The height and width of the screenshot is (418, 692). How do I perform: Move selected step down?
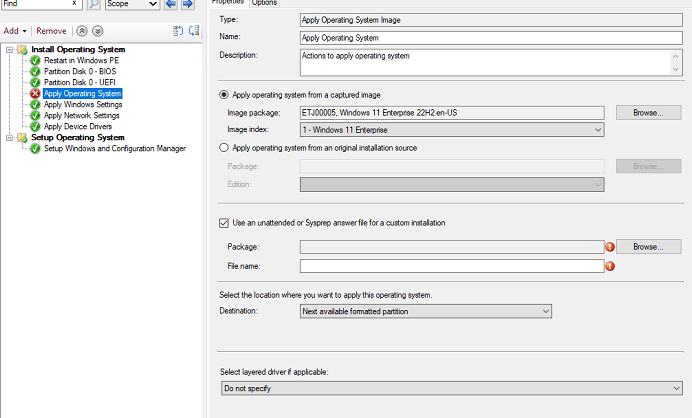coord(97,31)
